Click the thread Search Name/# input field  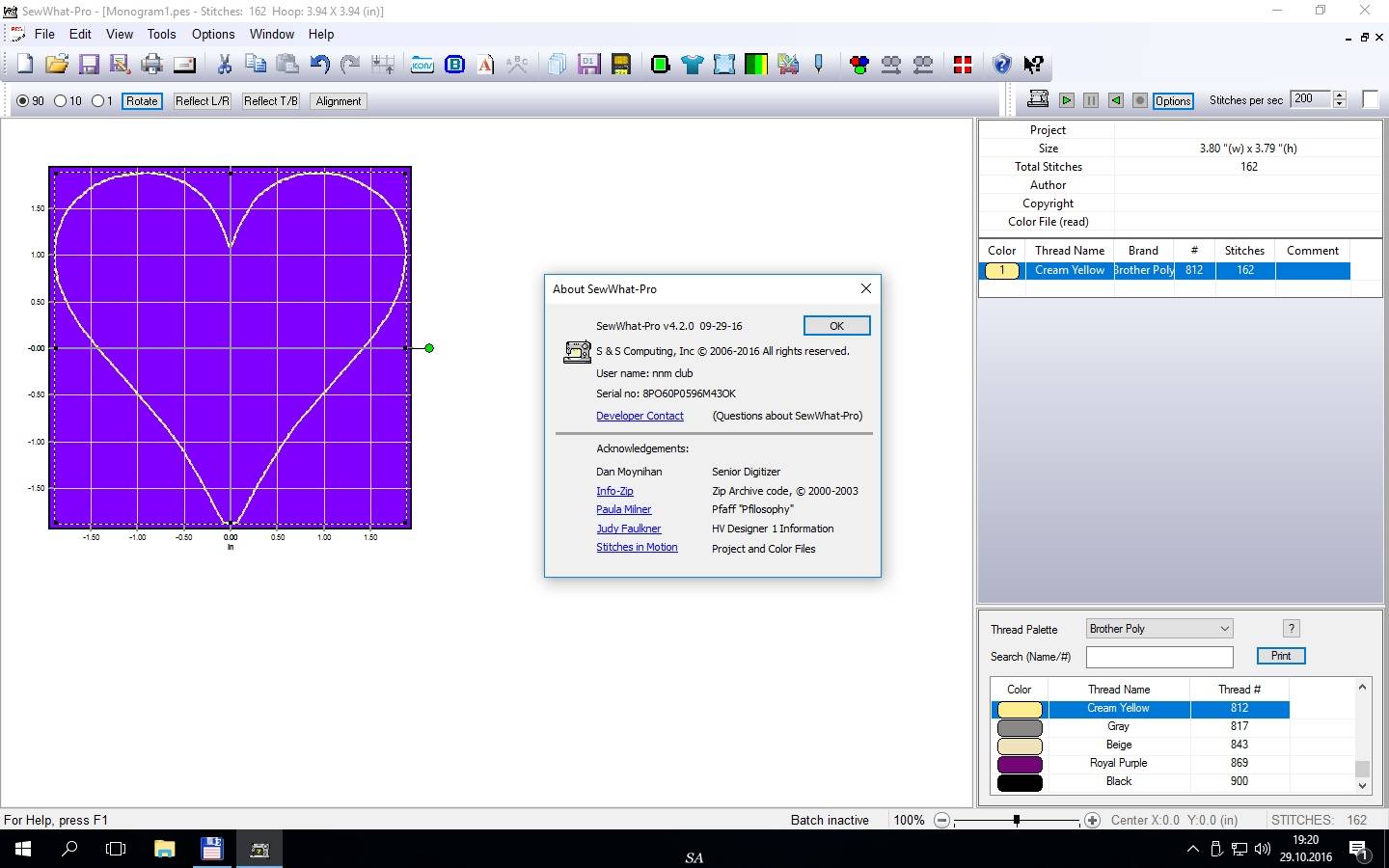pos(1159,657)
